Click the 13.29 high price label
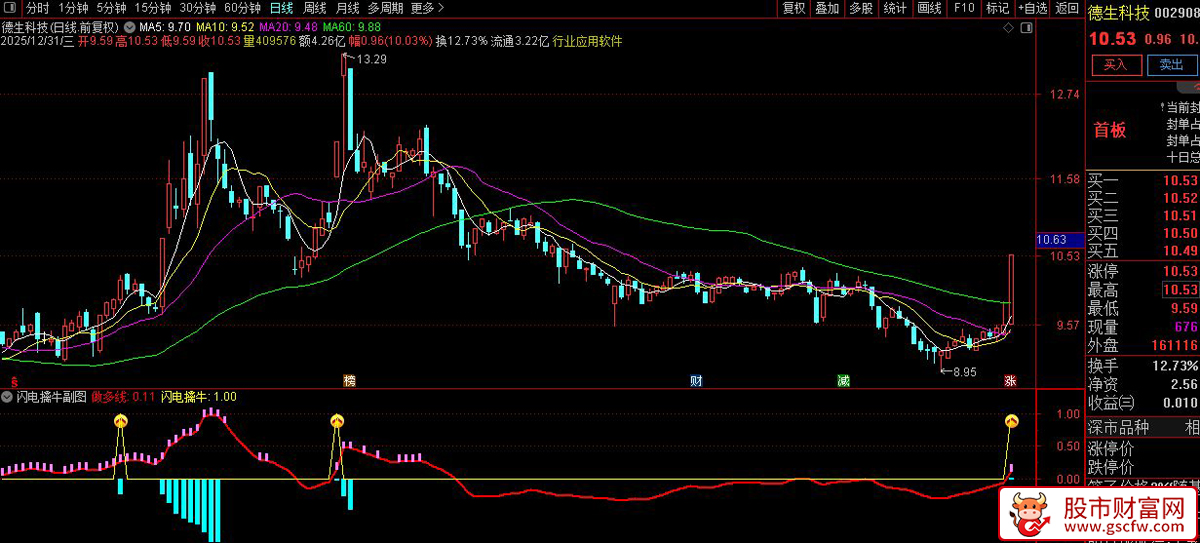1200x543 pixels. click(x=372, y=60)
